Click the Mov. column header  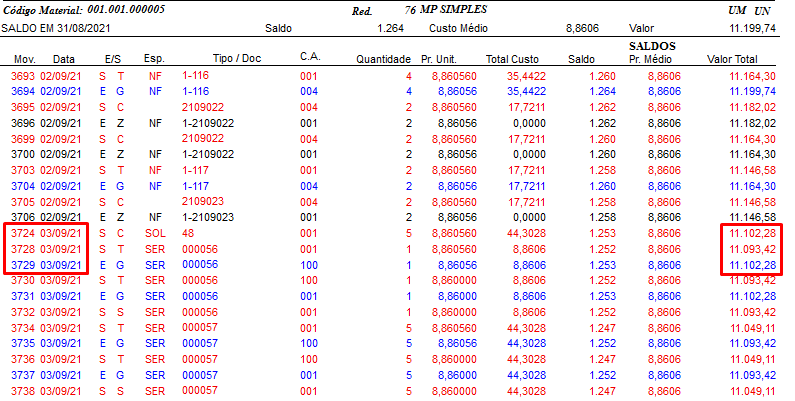[24, 59]
